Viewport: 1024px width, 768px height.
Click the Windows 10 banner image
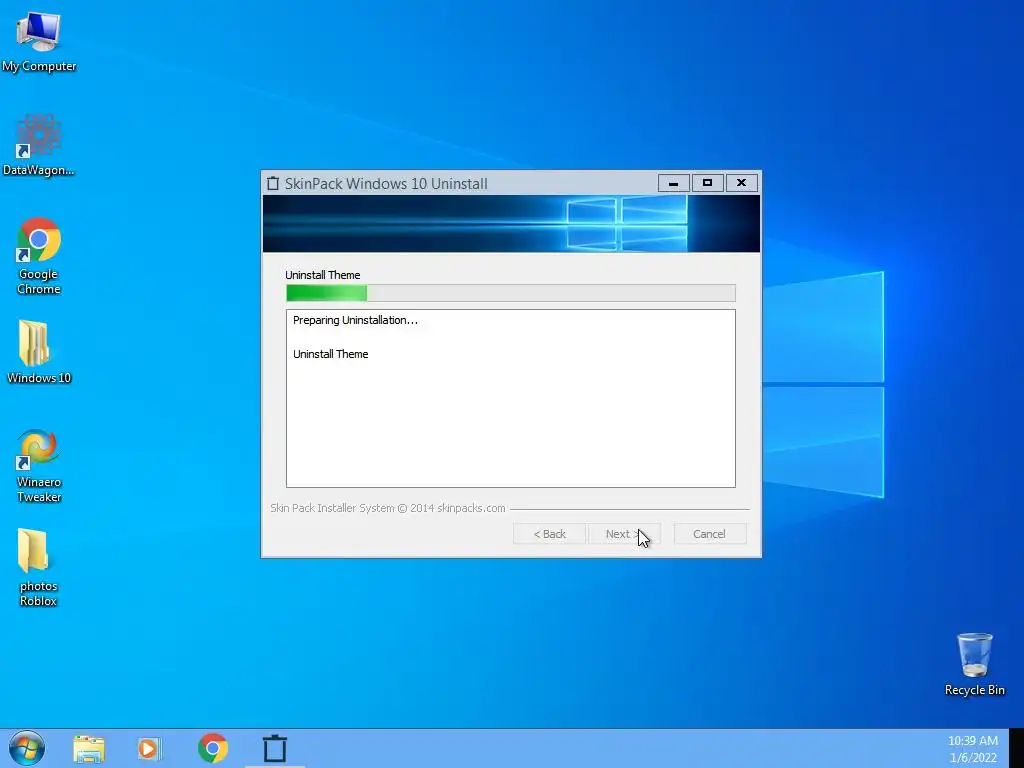511,223
